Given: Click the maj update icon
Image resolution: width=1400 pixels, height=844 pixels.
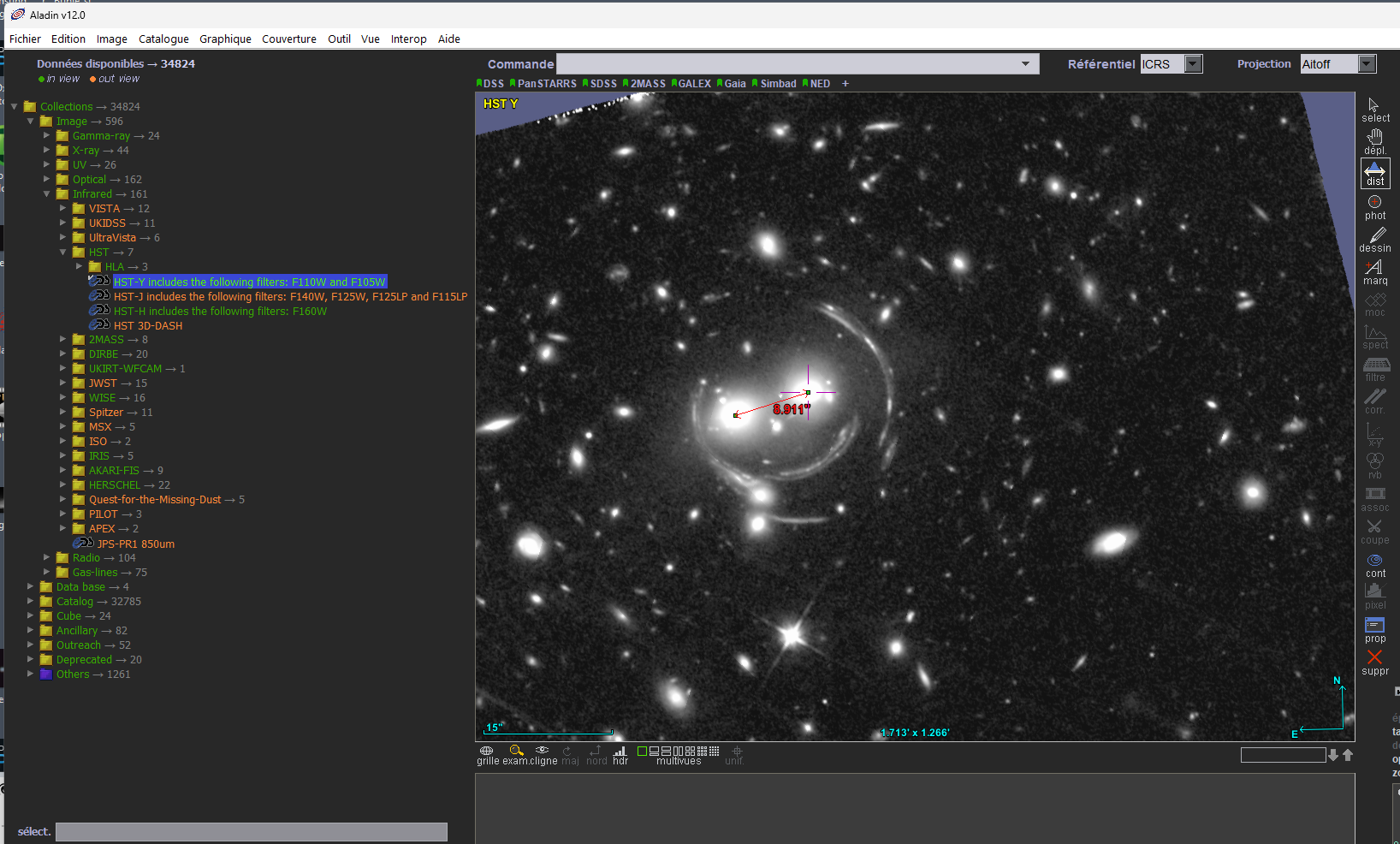Looking at the screenshot, I should pyautogui.click(x=570, y=755).
